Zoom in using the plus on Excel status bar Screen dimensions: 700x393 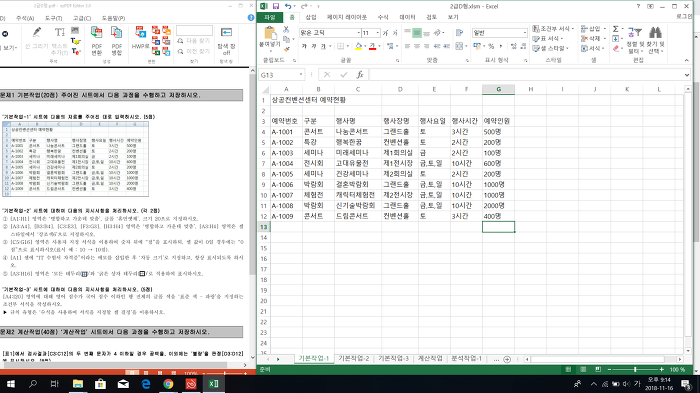click(x=662, y=369)
